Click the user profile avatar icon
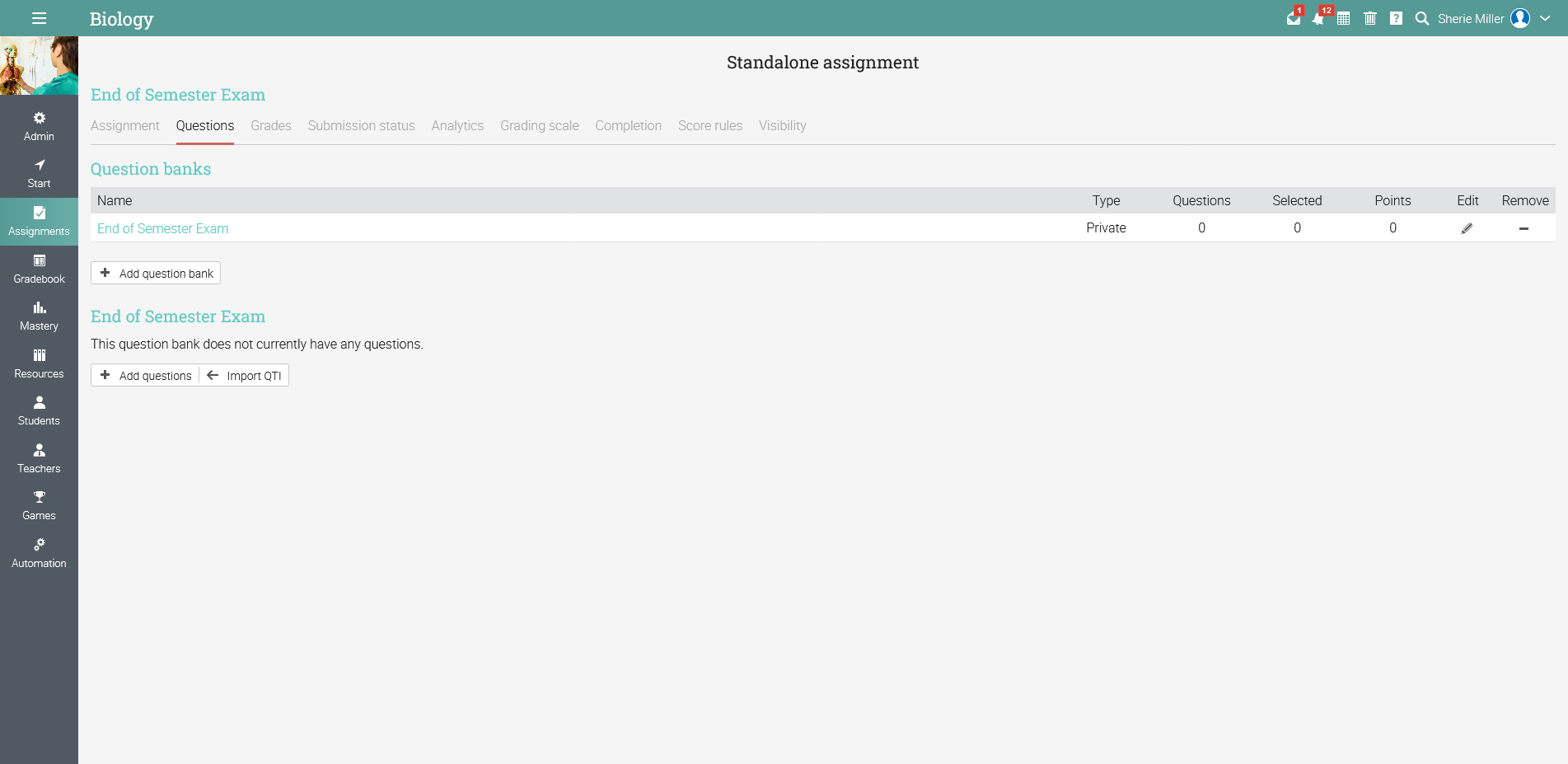This screenshot has height=764, width=1568. point(1520,18)
